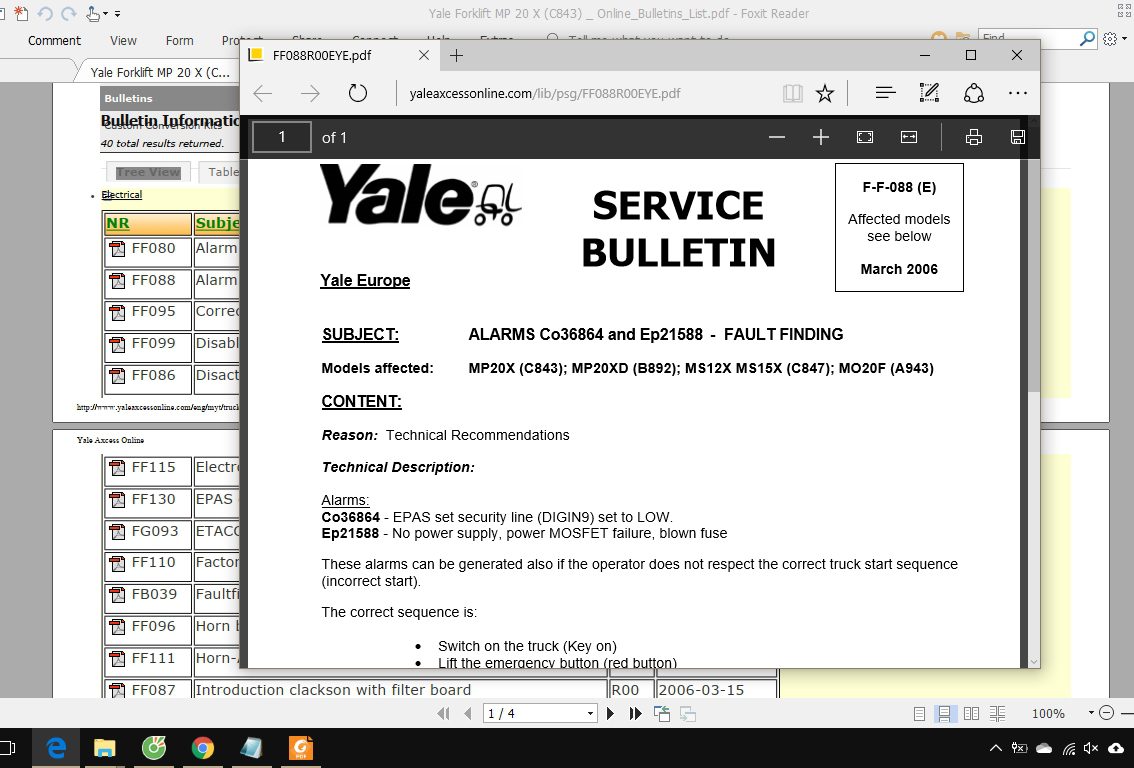Switch Foxit to continuous page layout
This screenshot has height=768, width=1134.
point(944,713)
